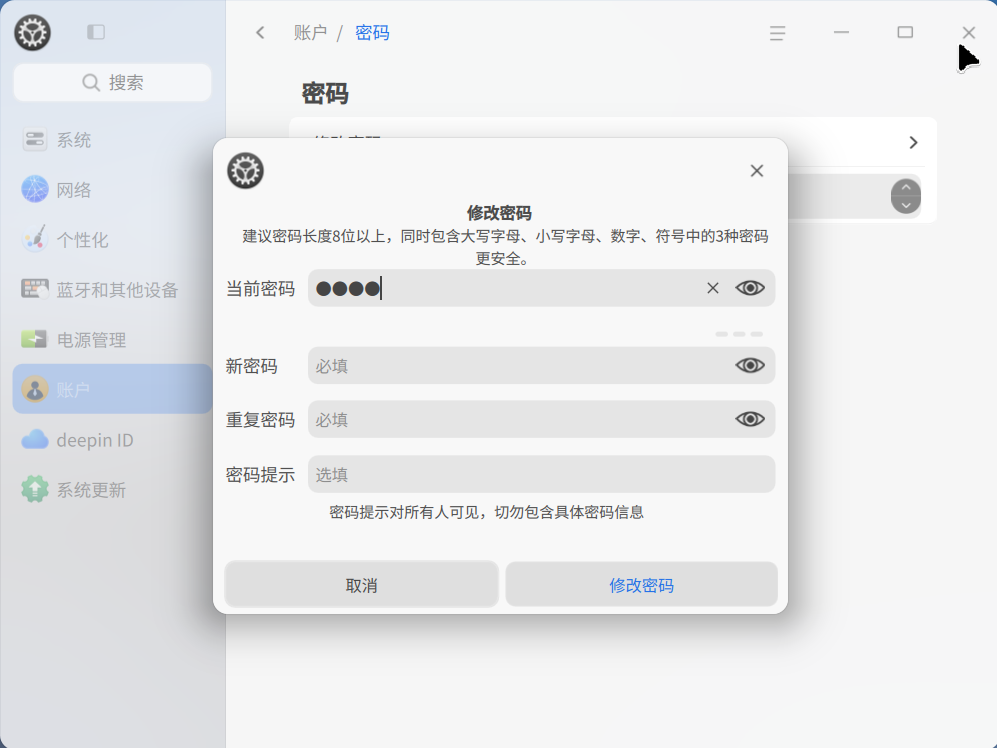997x748 pixels.
Task: Open the hamburger menu at top right
Action: pyautogui.click(x=777, y=32)
